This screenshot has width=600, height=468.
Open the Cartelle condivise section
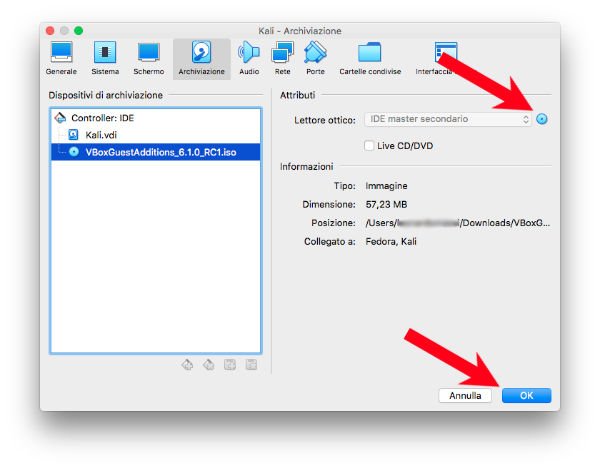370,59
